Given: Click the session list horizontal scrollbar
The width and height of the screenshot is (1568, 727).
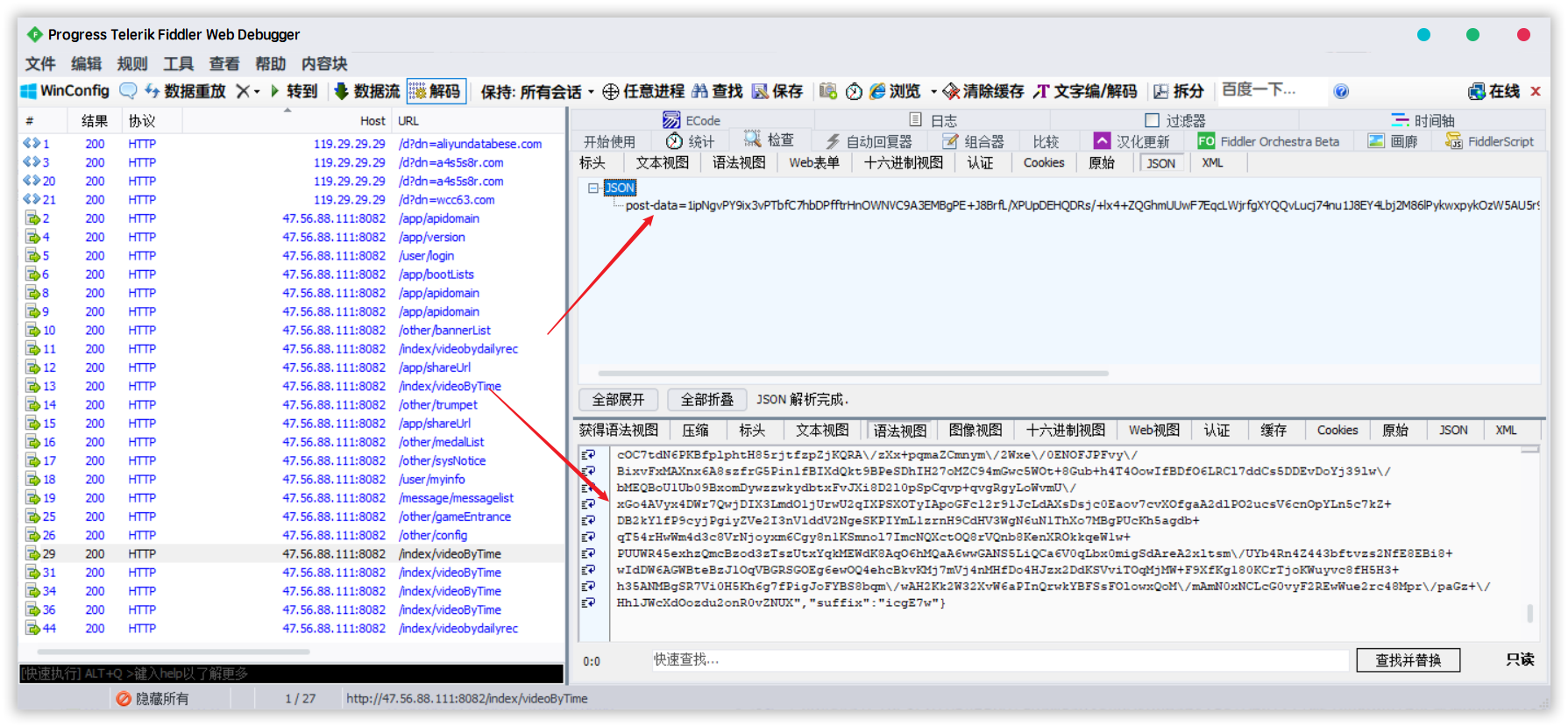Looking at the screenshot, I should point(174,652).
